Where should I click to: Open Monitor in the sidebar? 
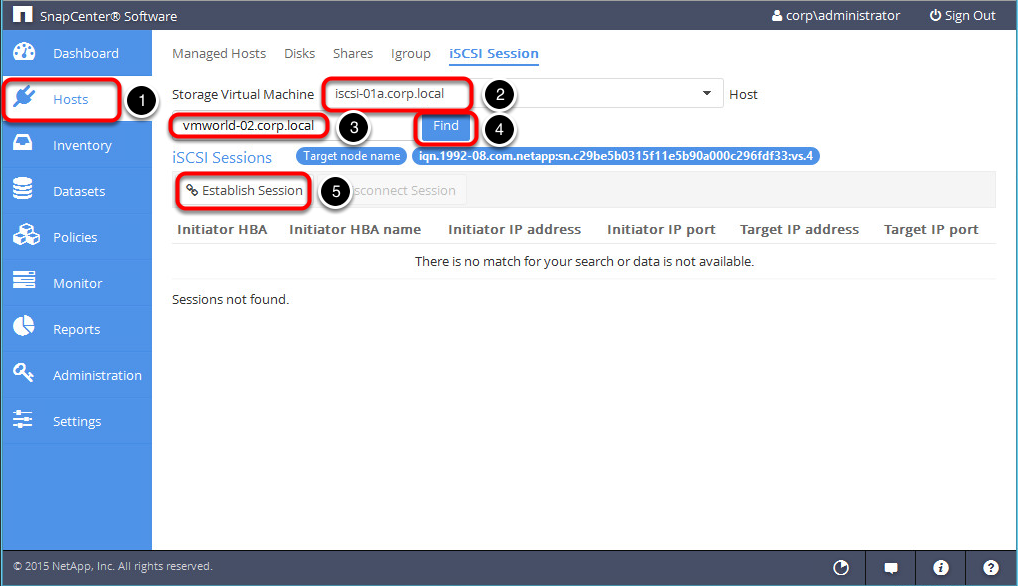point(77,284)
